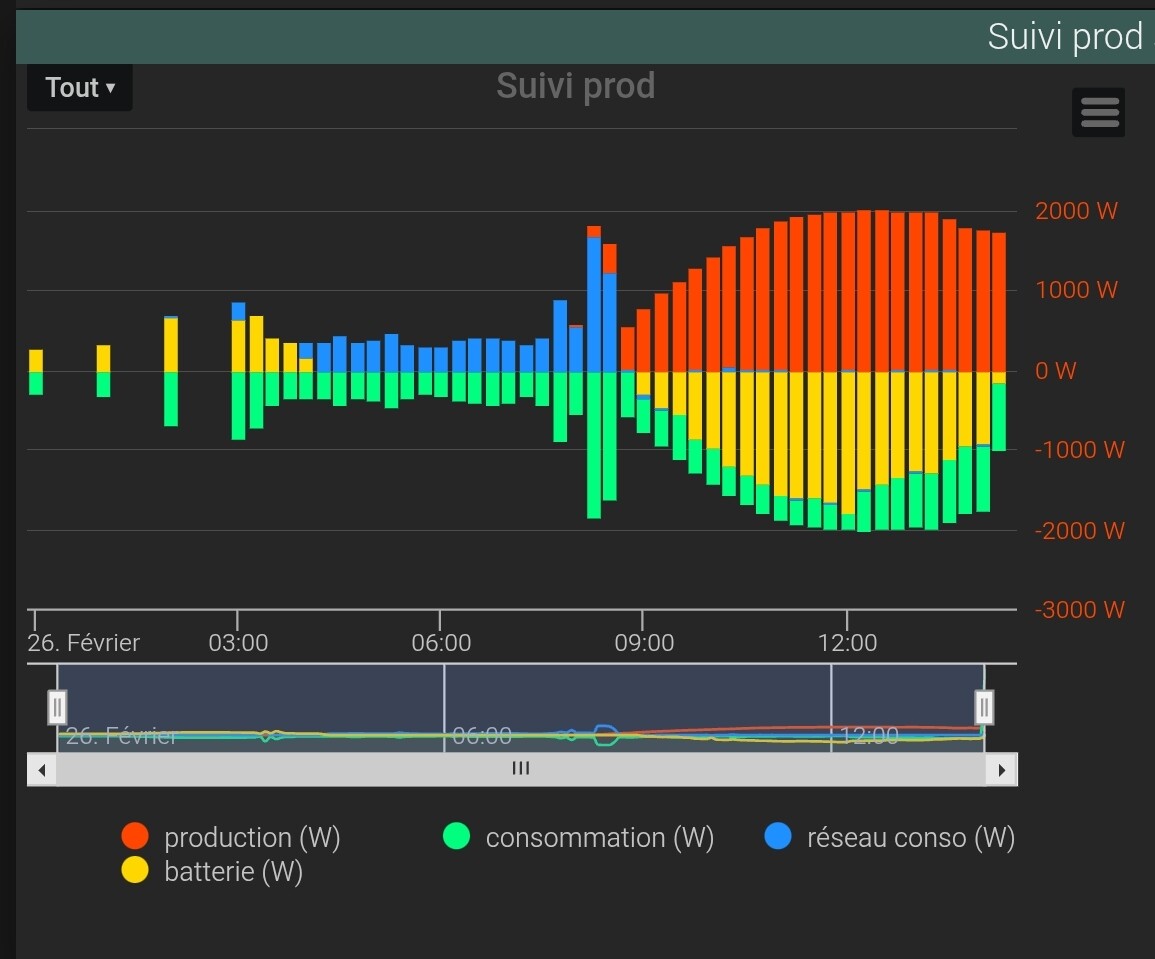
Task: Click the consommation (W) legend label
Action: (x=599, y=837)
